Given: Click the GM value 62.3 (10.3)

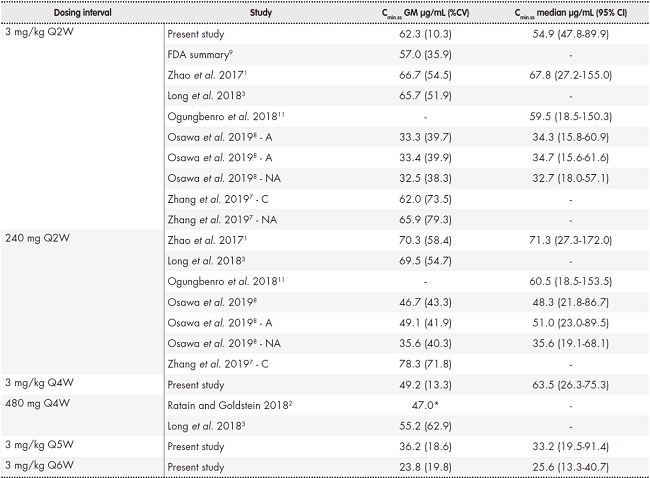Looking at the screenshot, I should pyautogui.click(x=414, y=33).
